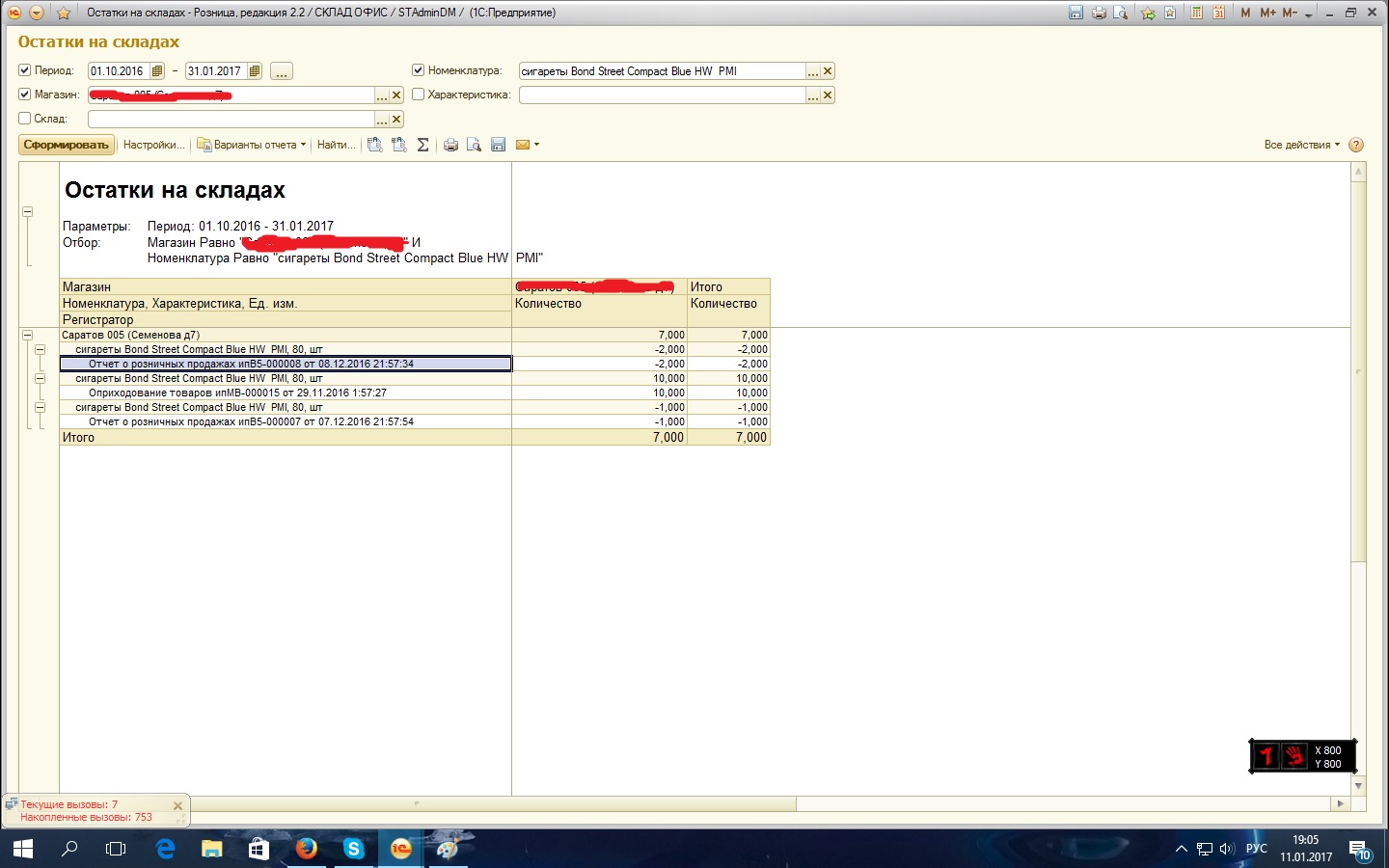Click the Sum (sigma) toolbar icon
Screen dimensions: 1389x868
point(422,145)
